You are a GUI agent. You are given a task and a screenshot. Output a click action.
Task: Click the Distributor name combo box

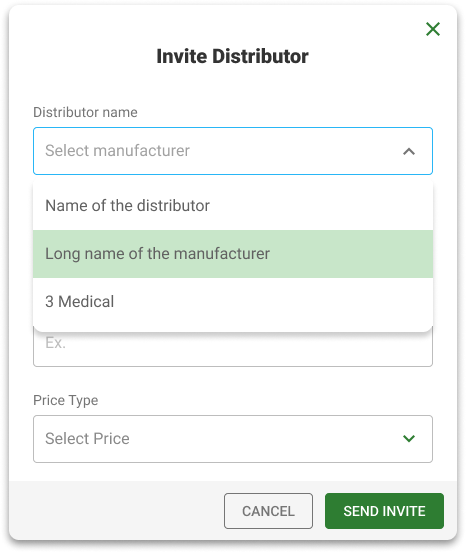(x=233, y=151)
